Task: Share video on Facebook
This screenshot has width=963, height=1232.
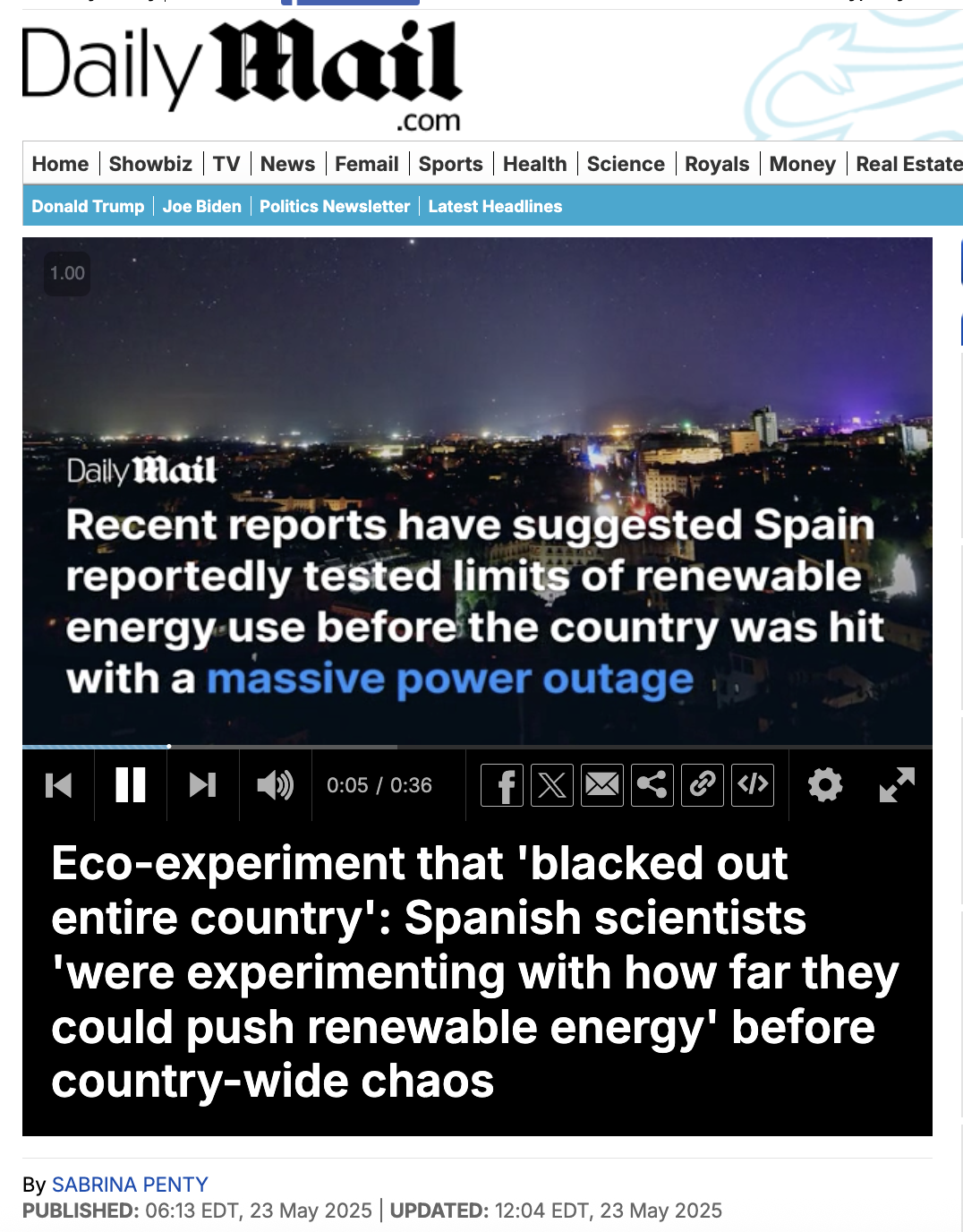Action: click(x=502, y=786)
